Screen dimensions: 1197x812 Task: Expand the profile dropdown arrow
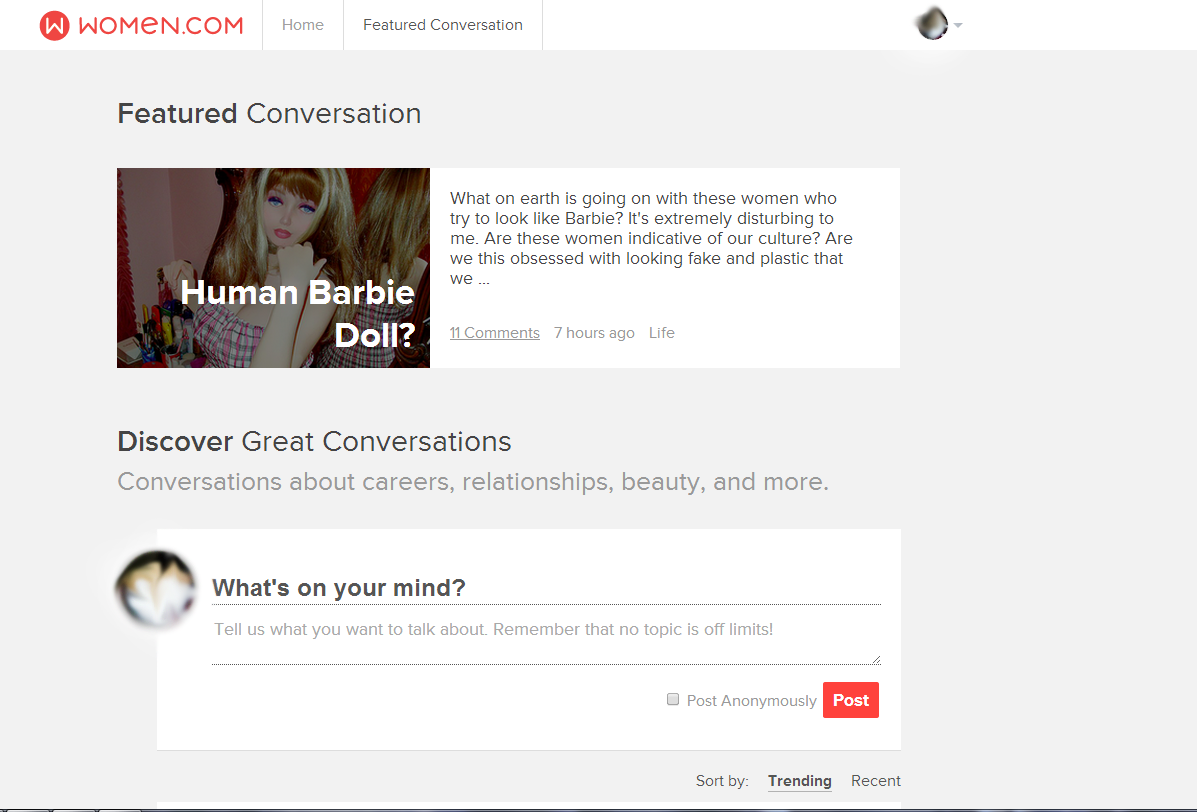pos(958,25)
